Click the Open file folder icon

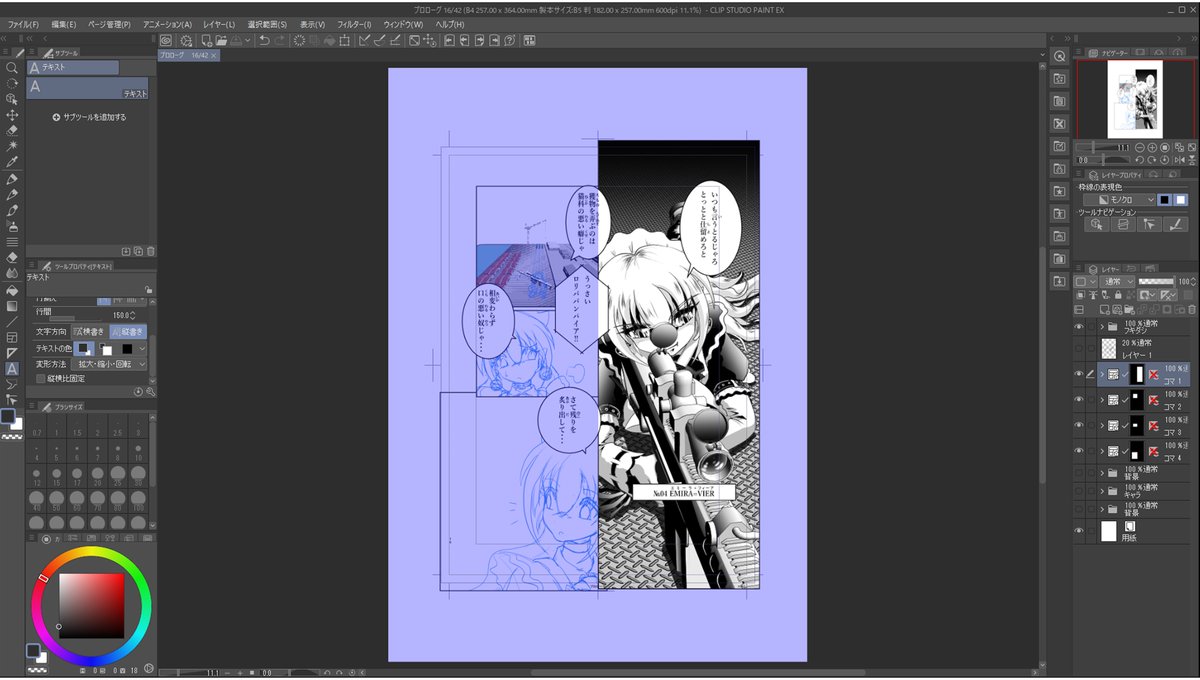tap(221, 40)
